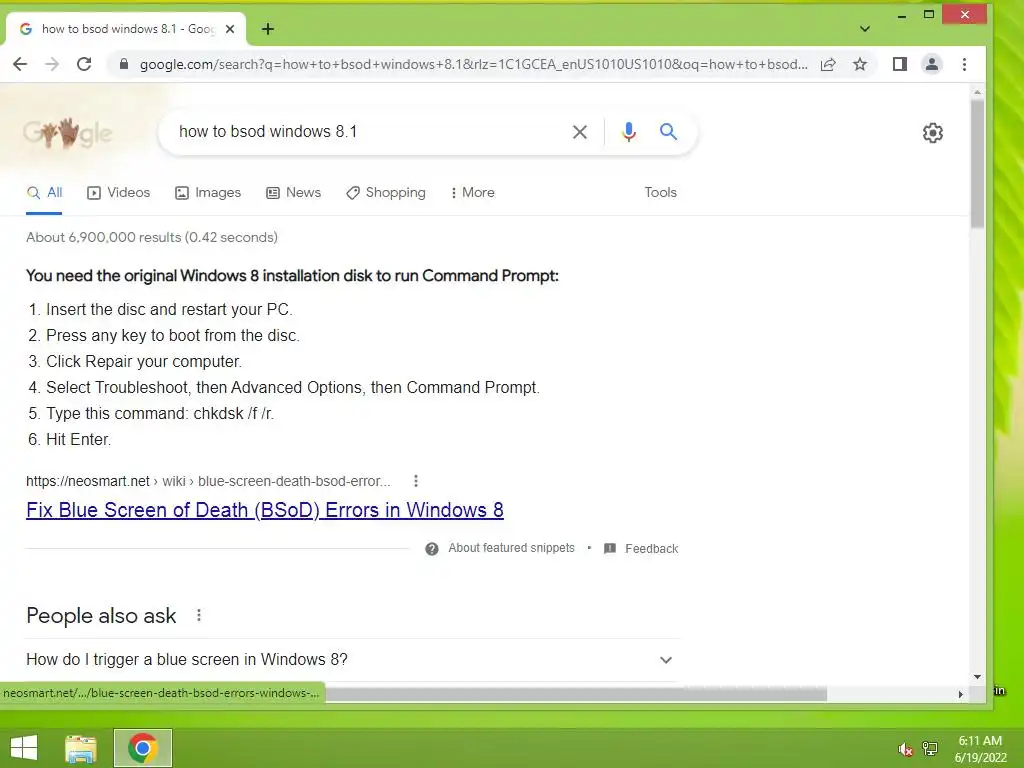
Task: Open the search Tools options
Action: [x=660, y=193]
